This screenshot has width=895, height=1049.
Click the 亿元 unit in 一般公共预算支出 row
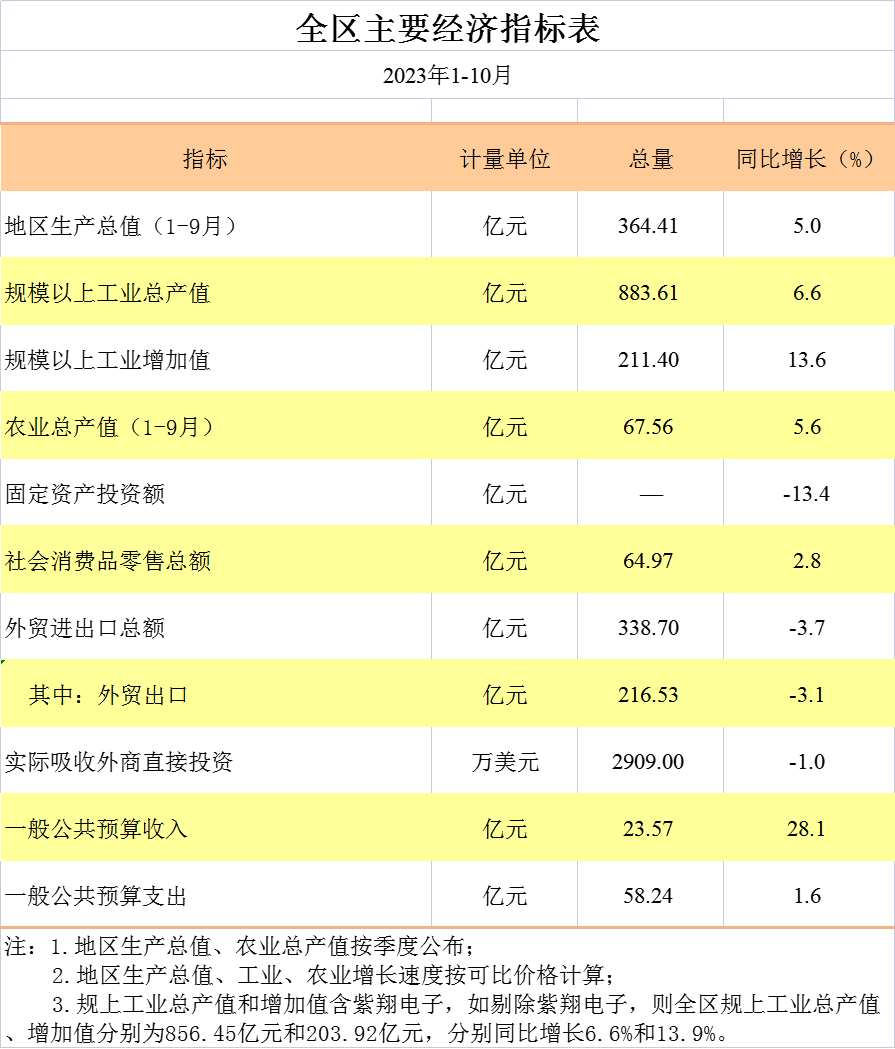pyautogui.click(x=505, y=896)
